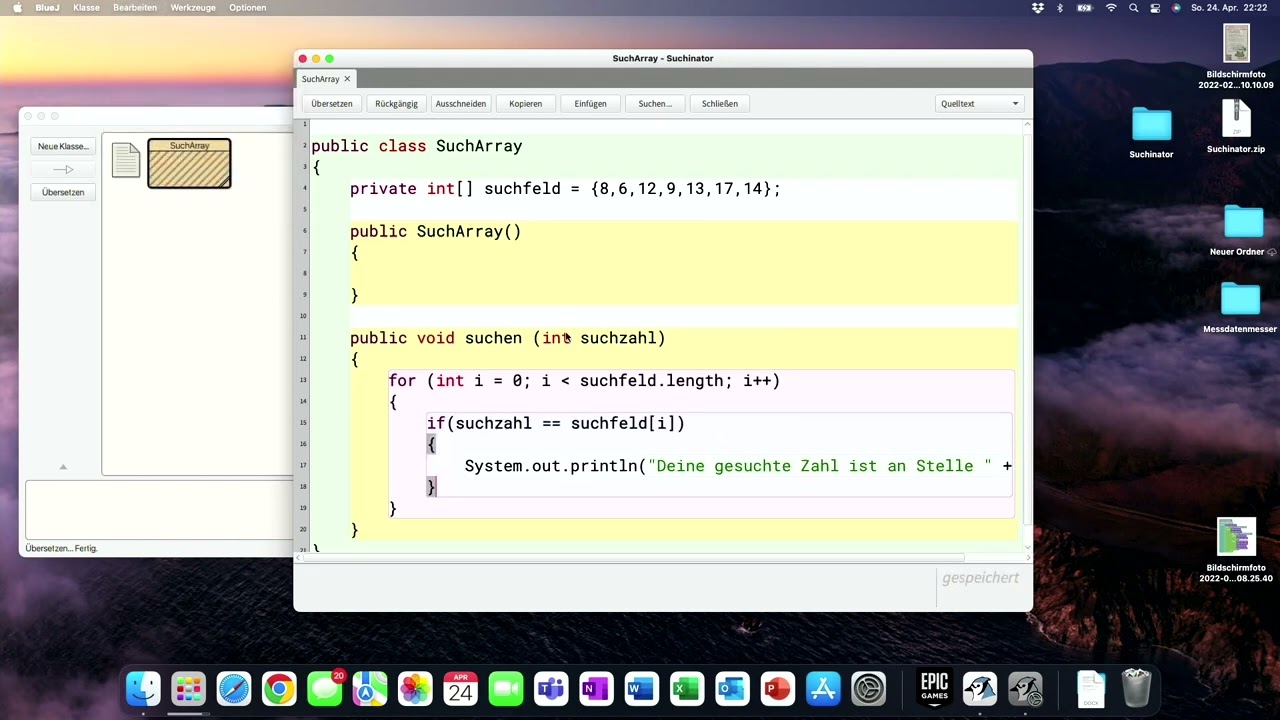Open Finder from the dock

(143, 689)
